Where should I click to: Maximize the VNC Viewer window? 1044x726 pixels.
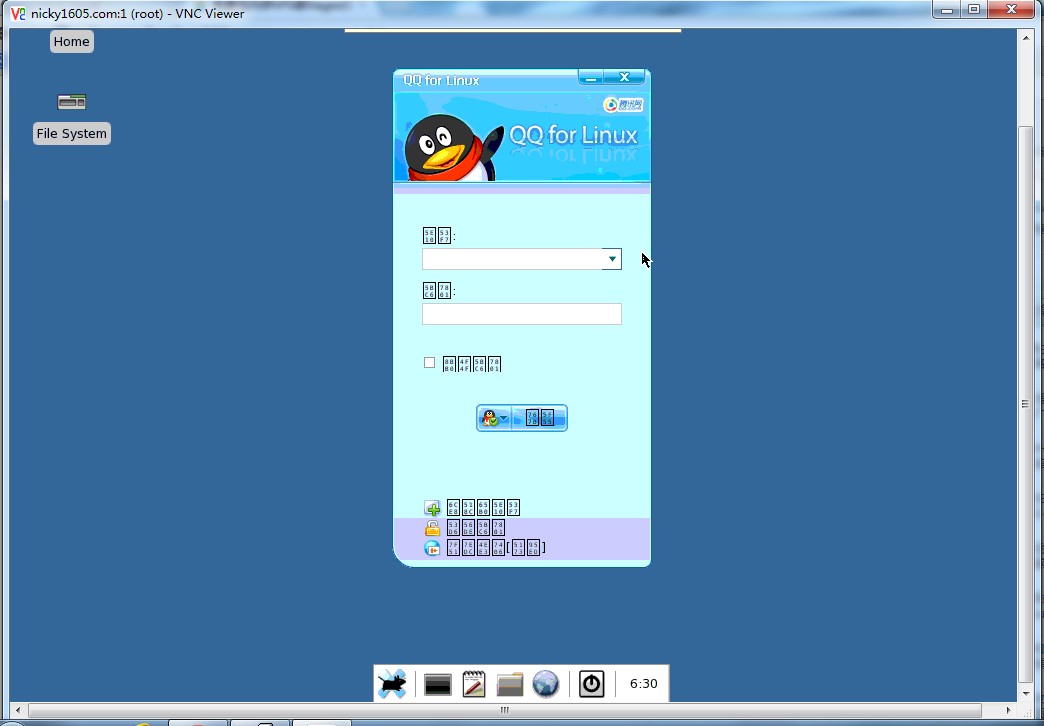point(973,9)
